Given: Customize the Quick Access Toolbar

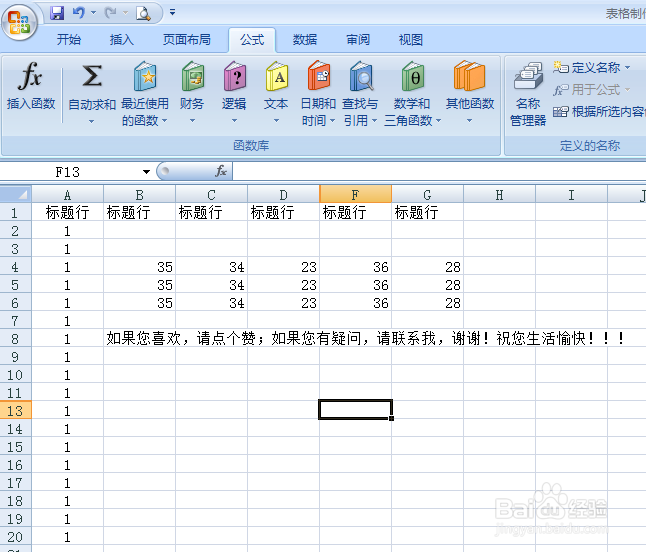Looking at the screenshot, I should (x=173, y=13).
